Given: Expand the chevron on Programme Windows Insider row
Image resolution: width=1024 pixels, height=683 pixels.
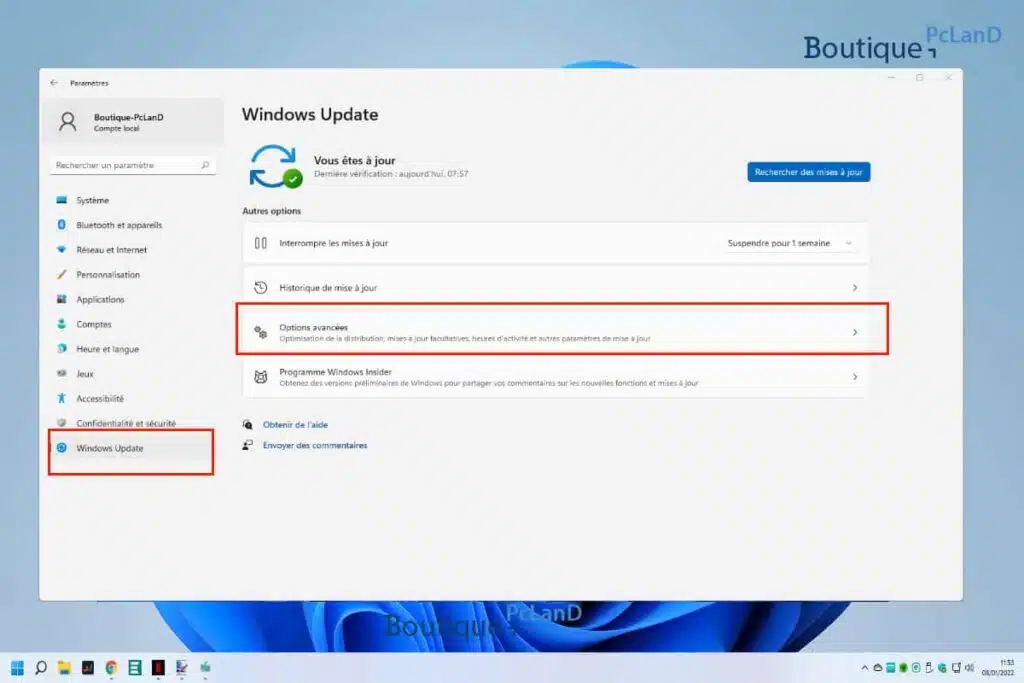Looking at the screenshot, I should 854,377.
